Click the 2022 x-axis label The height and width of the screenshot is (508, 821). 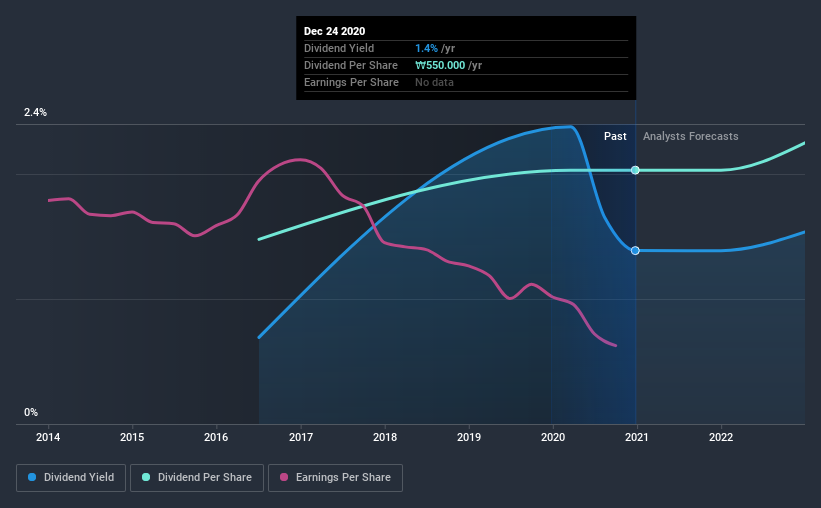click(721, 437)
